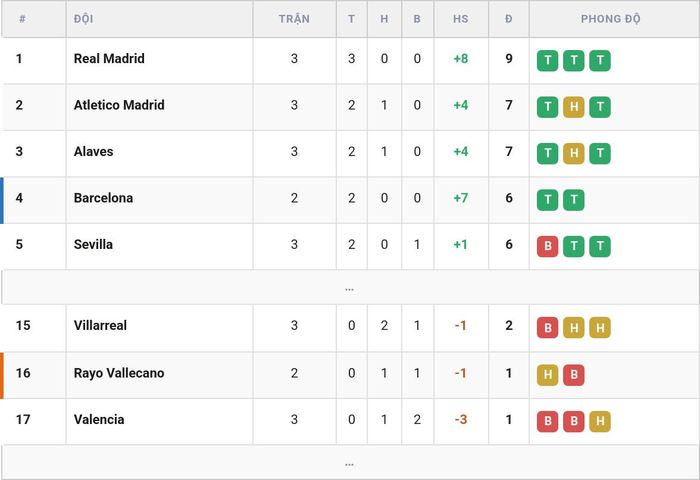This screenshot has width=700, height=480.
Task: Click Sevilla's red B form badge
Action: tap(547, 246)
